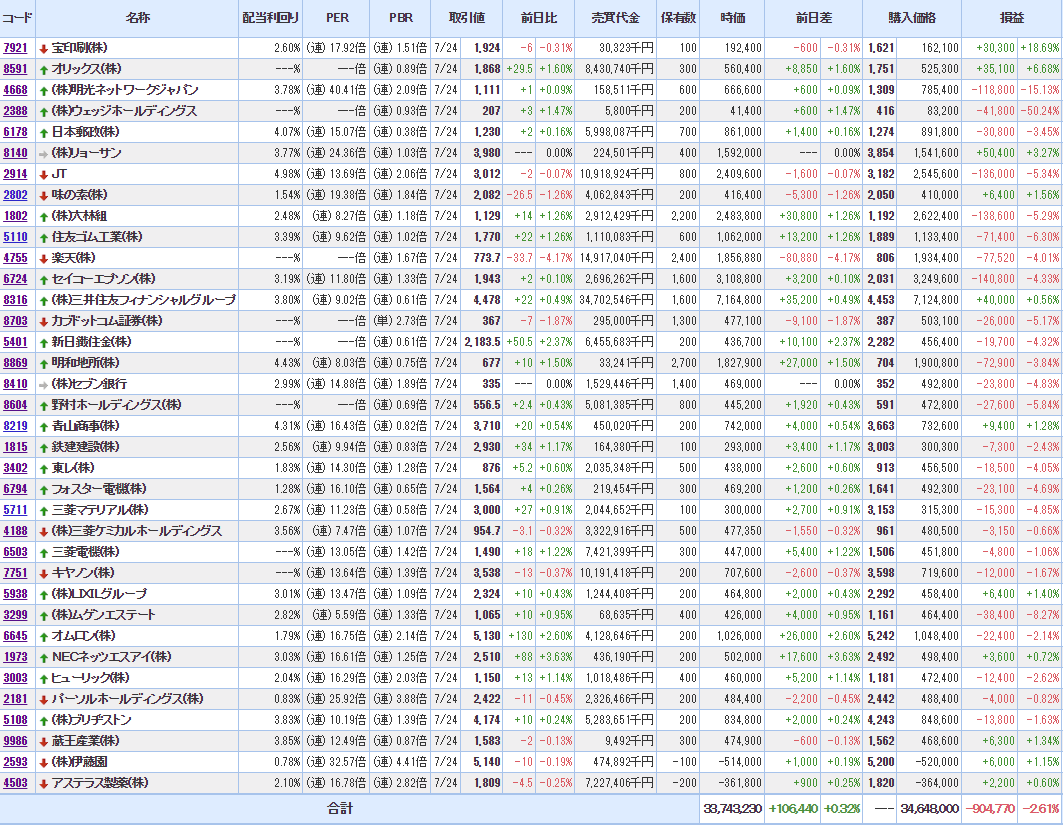Click the PER column header

336,19
